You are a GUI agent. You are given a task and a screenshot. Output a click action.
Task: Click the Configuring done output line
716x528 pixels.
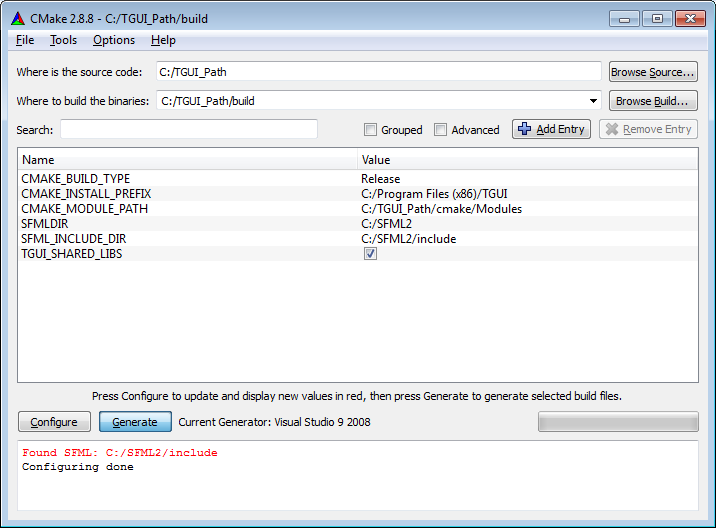pyautogui.click(x=78, y=467)
